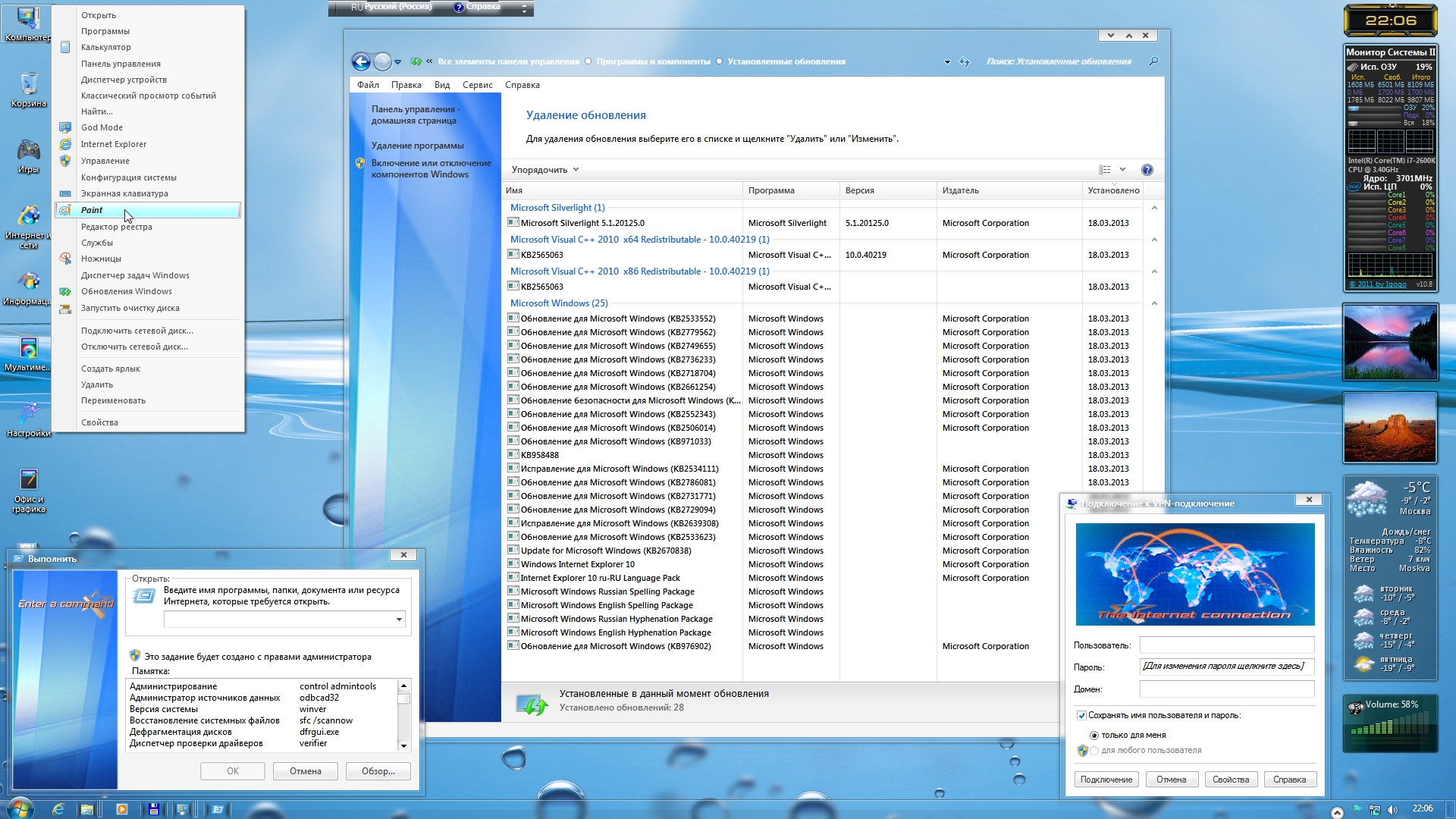Click the search magnifier icon in Control Panel
The image size is (1456, 819).
pyautogui.click(x=1153, y=61)
